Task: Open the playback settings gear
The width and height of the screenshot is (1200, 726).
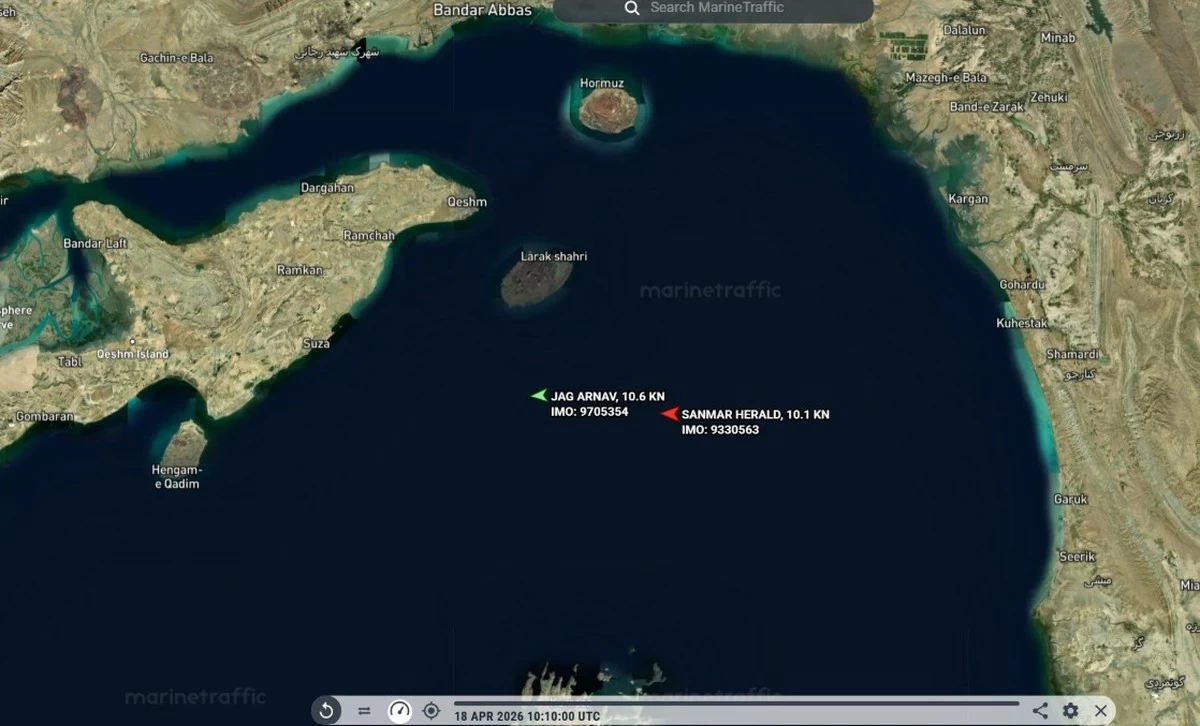Action: (1069, 709)
